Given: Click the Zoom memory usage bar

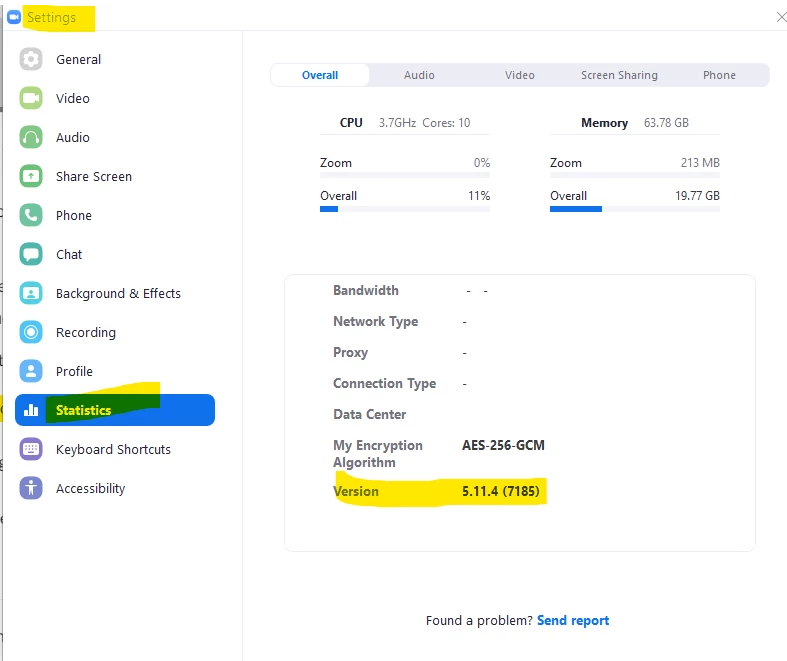Looking at the screenshot, I should (635, 176).
